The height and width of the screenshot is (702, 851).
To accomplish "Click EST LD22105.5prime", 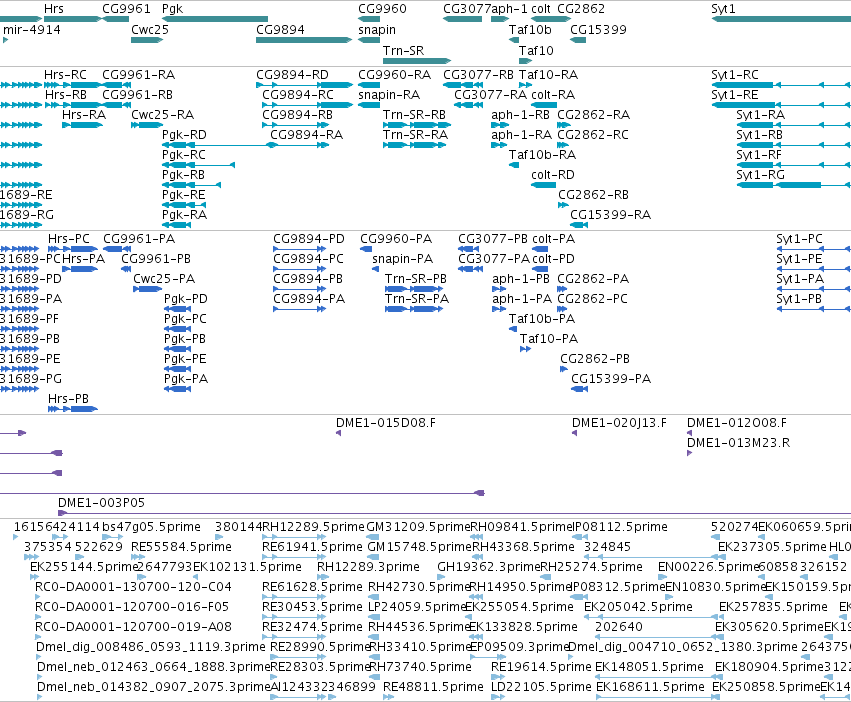I will click(498, 697).
